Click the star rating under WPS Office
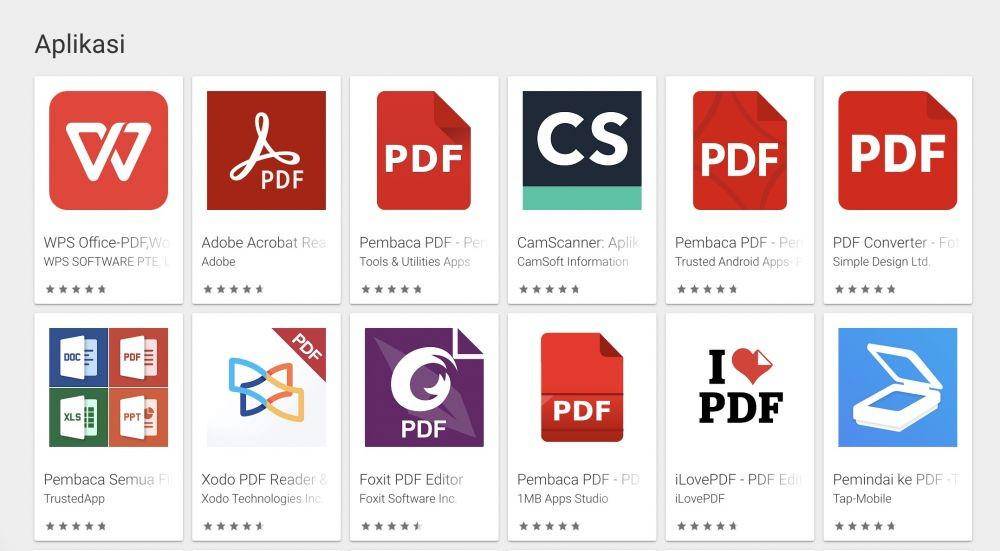Viewport: 1000px width, 551px height. tap(76, 289)
